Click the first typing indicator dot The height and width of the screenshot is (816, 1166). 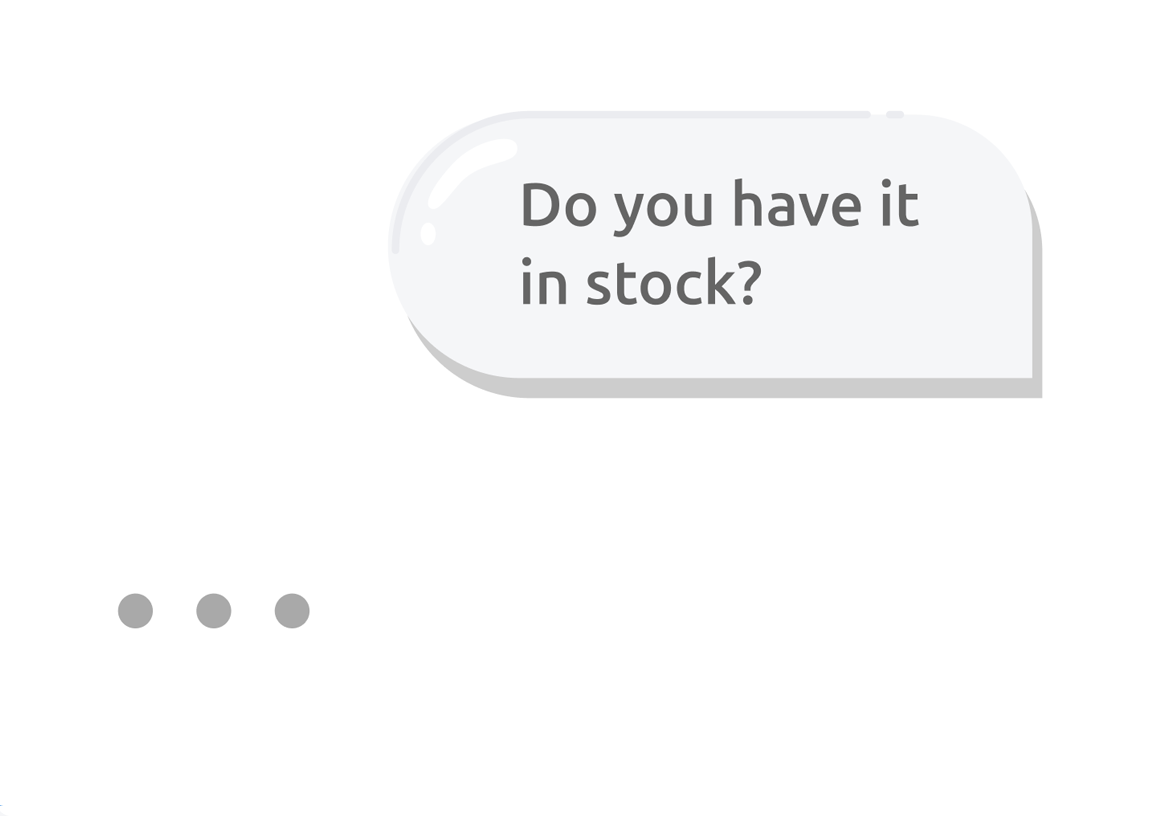coord(135,611)
